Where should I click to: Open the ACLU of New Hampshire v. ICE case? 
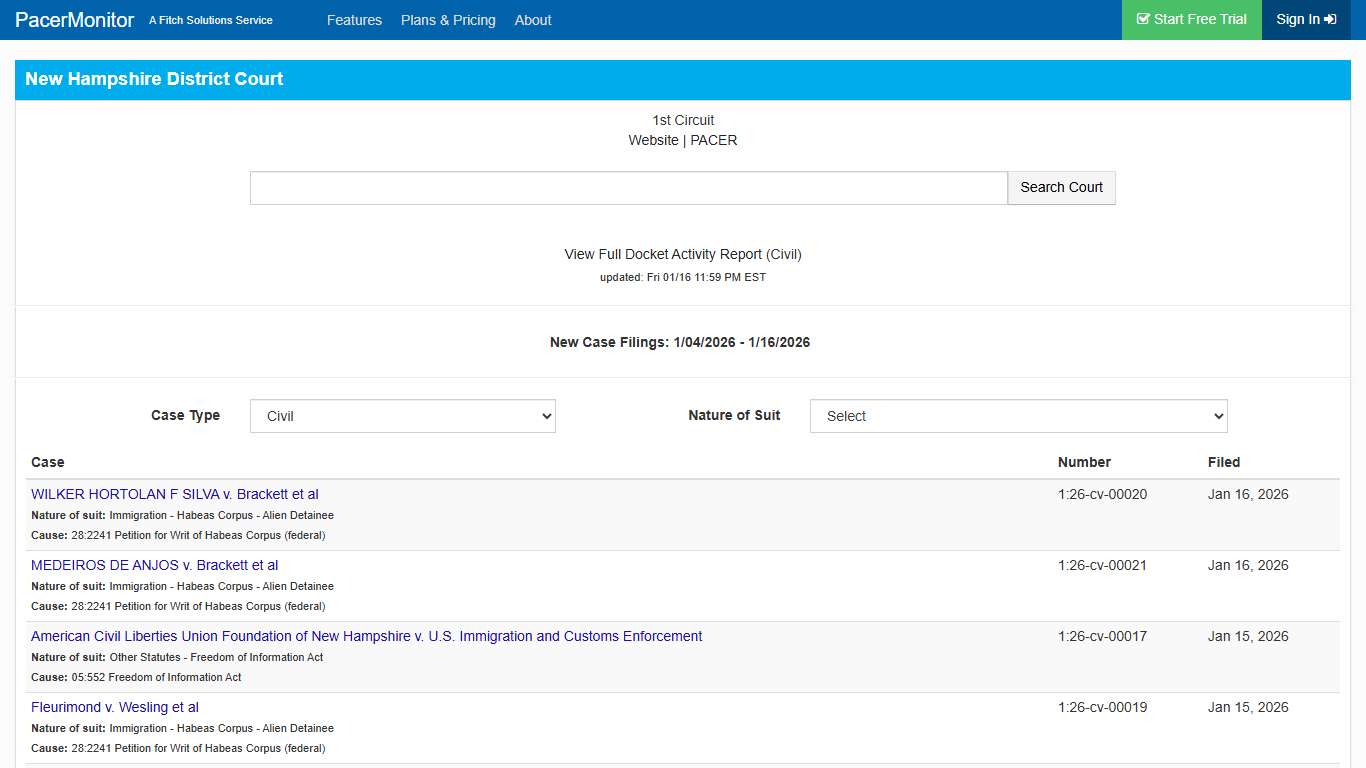point(366,636)
